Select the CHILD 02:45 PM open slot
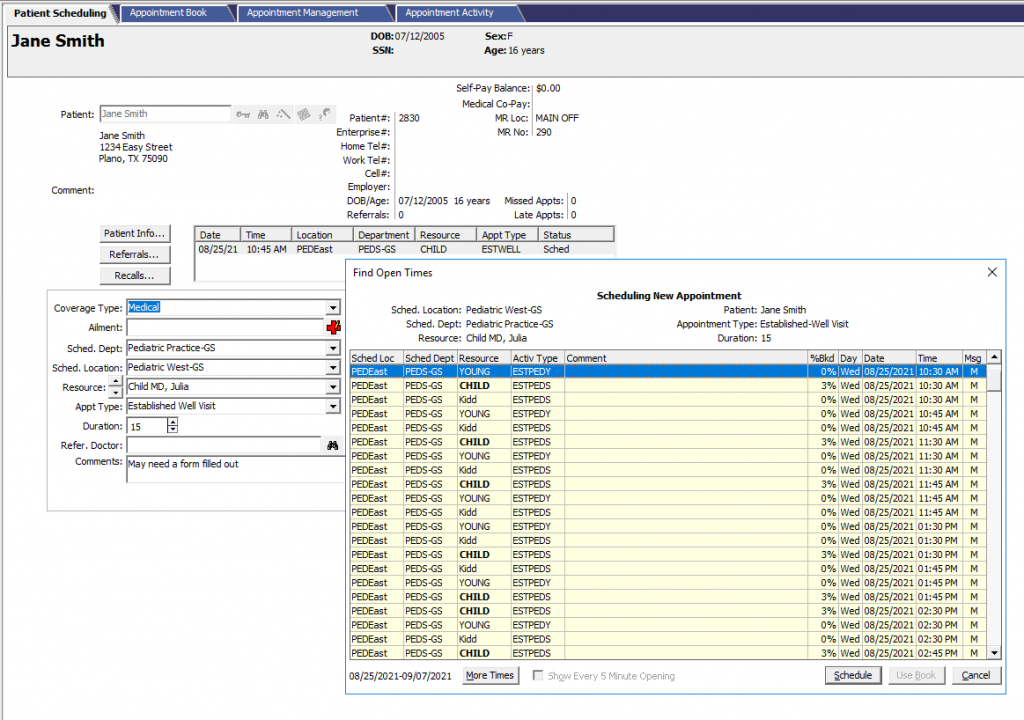The image size is (1024, 720). 668,653
